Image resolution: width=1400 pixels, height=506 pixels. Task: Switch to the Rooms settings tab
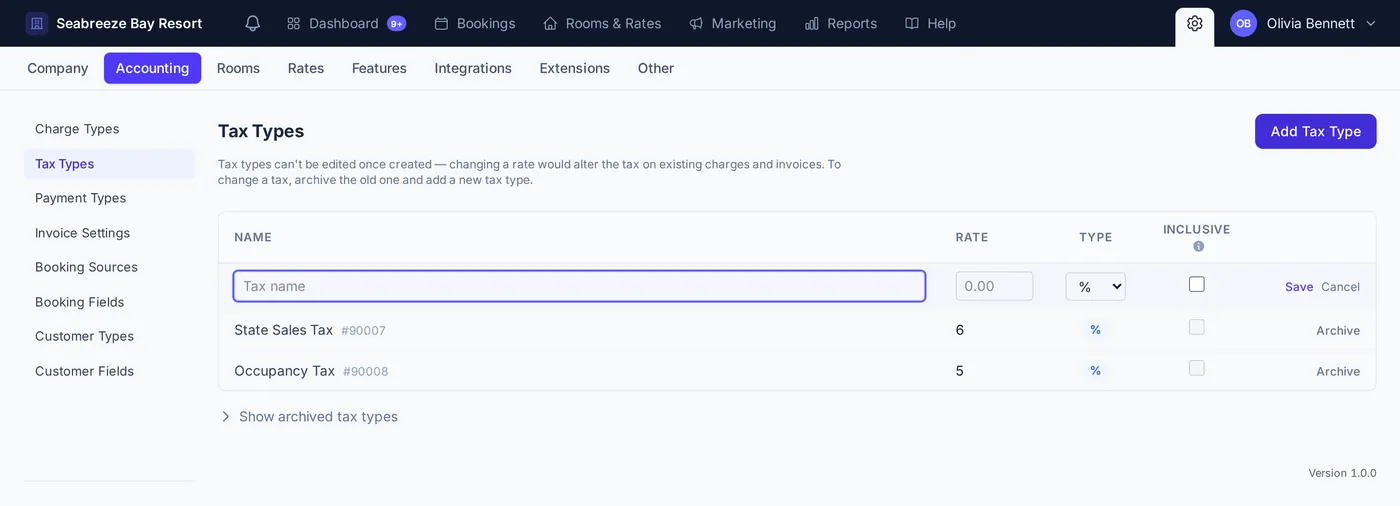[x=238, y=68]
